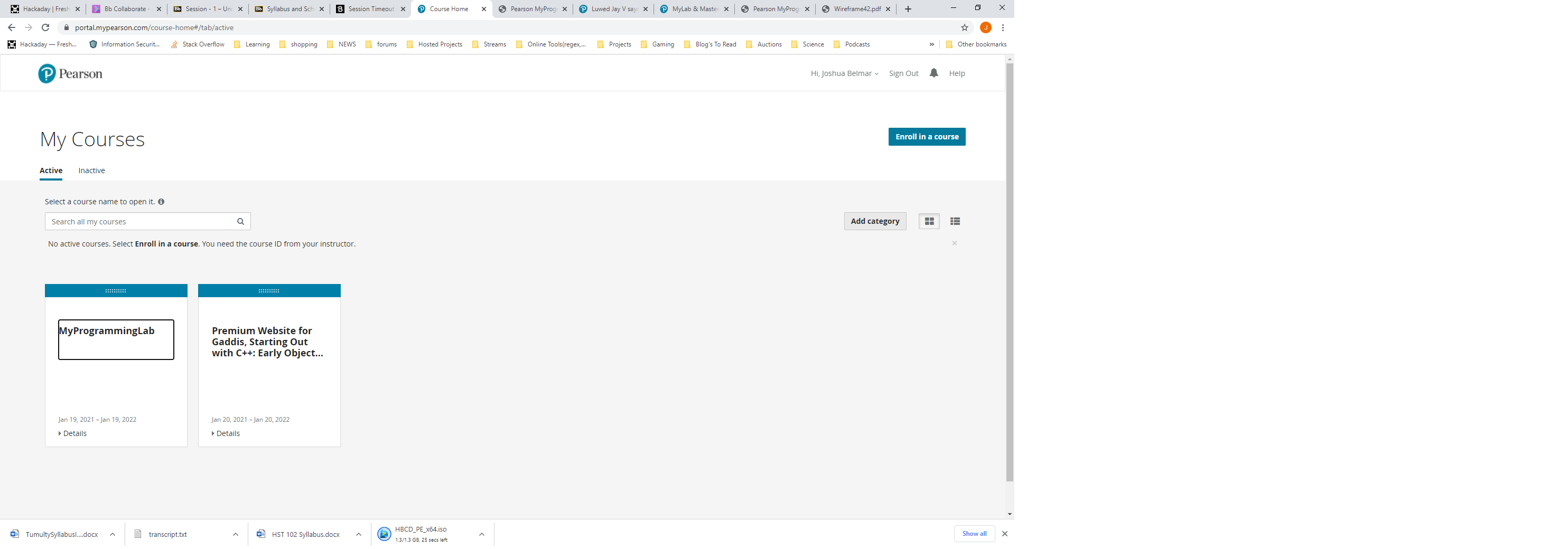This screenshot has height=549, width=1568.
Task: Close the Hackaday tab
Action: pyautogui.click(x=77, y=9)
